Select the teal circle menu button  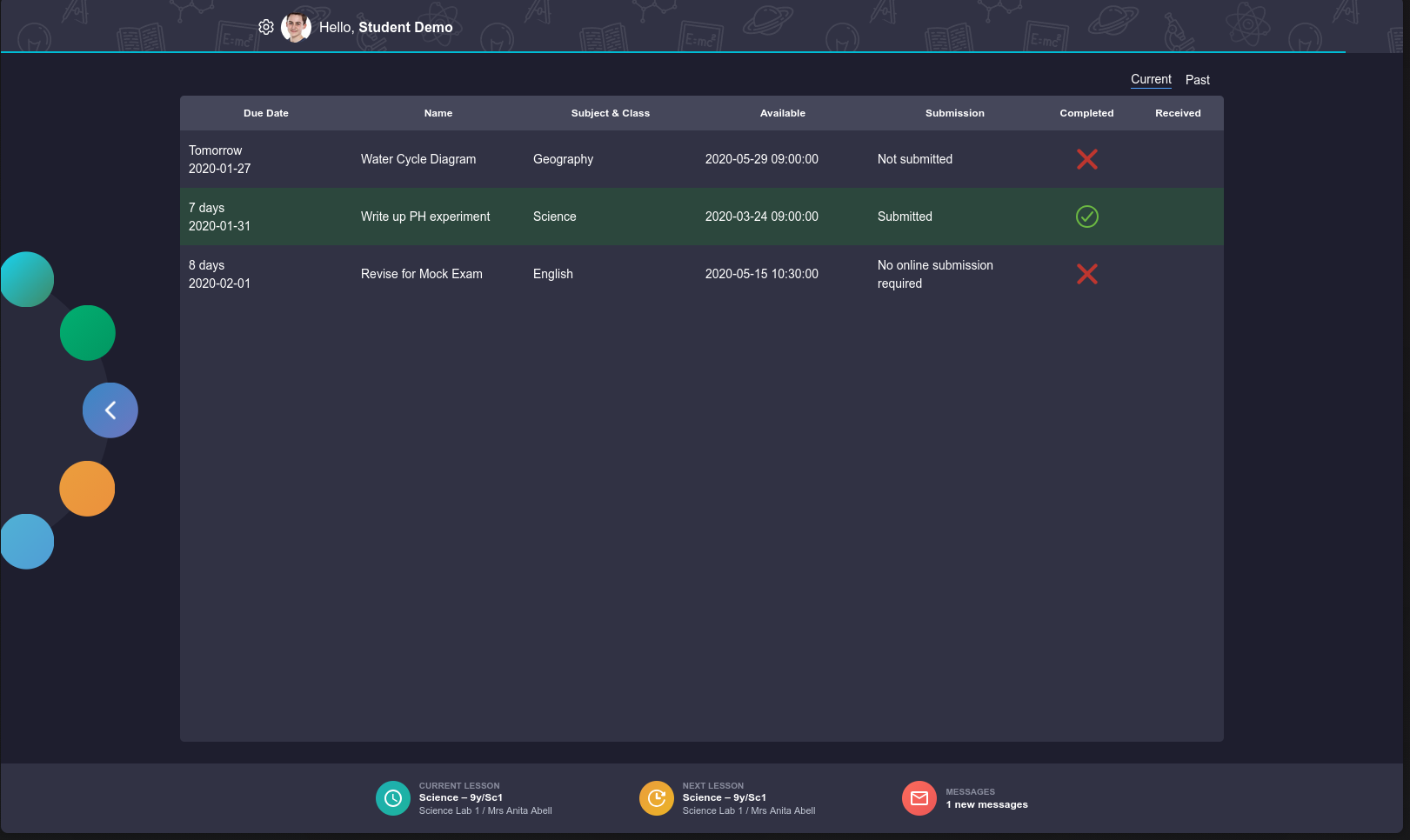(27, 279)
